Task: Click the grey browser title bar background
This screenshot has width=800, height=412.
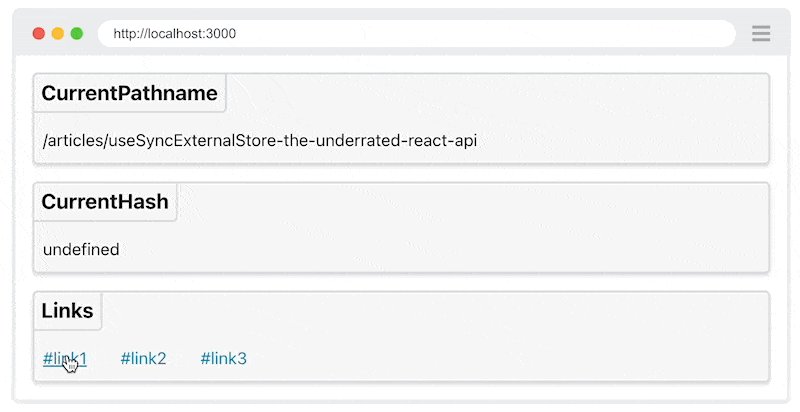Action: [743, 14]
